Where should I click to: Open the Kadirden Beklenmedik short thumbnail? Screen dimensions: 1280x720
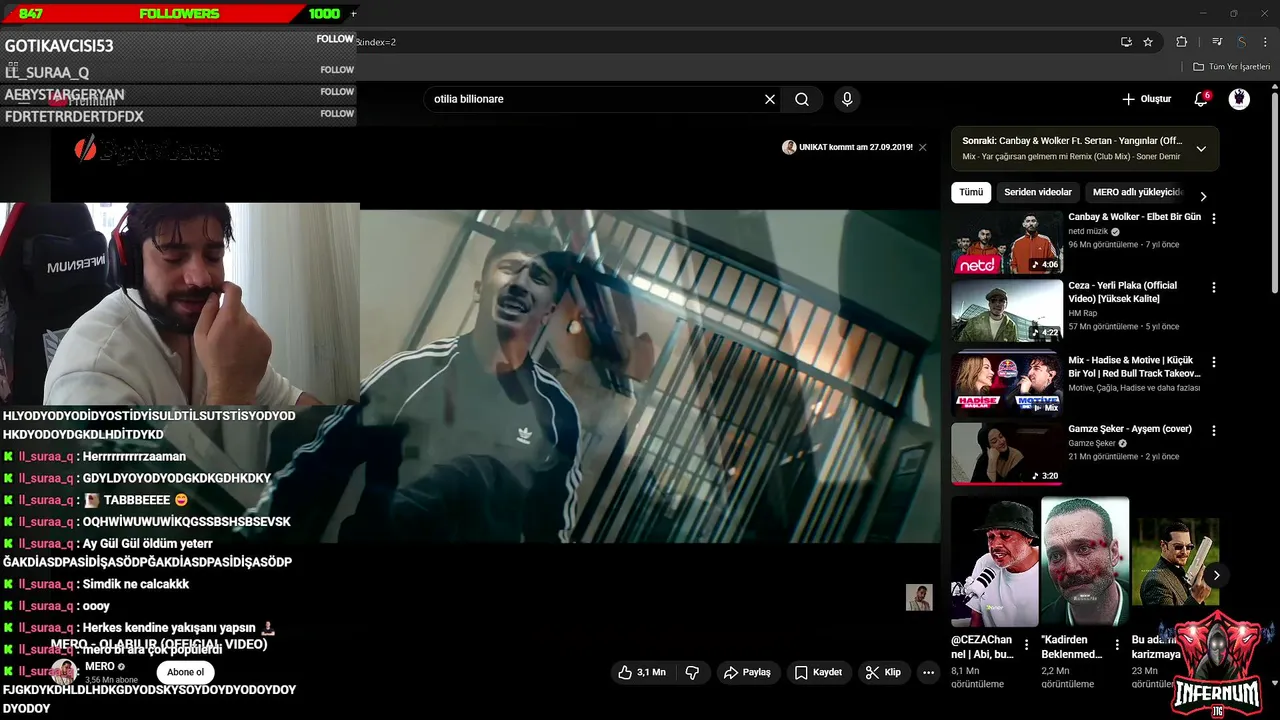1084,561
